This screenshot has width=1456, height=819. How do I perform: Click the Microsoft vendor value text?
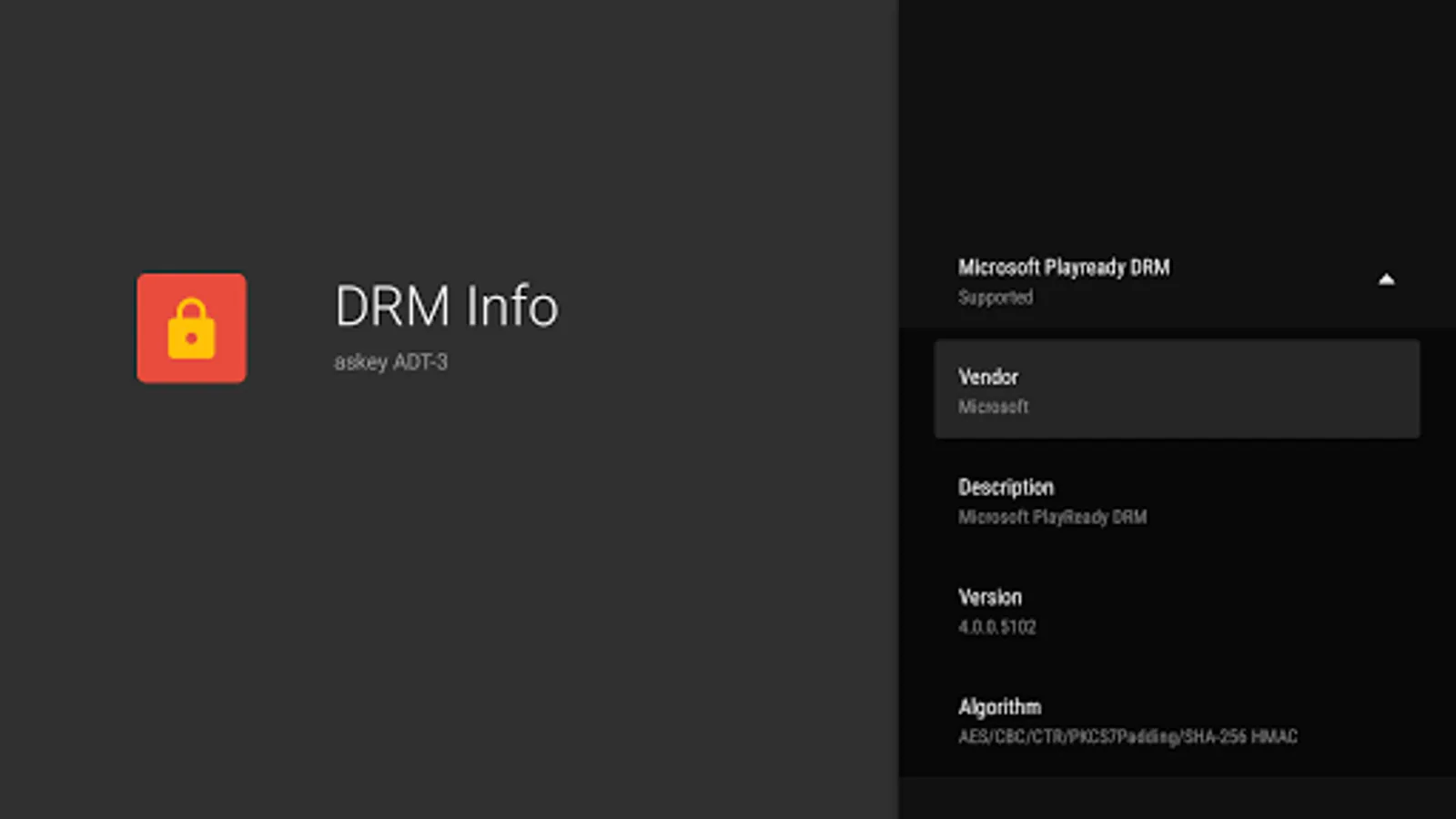point(993,407)
